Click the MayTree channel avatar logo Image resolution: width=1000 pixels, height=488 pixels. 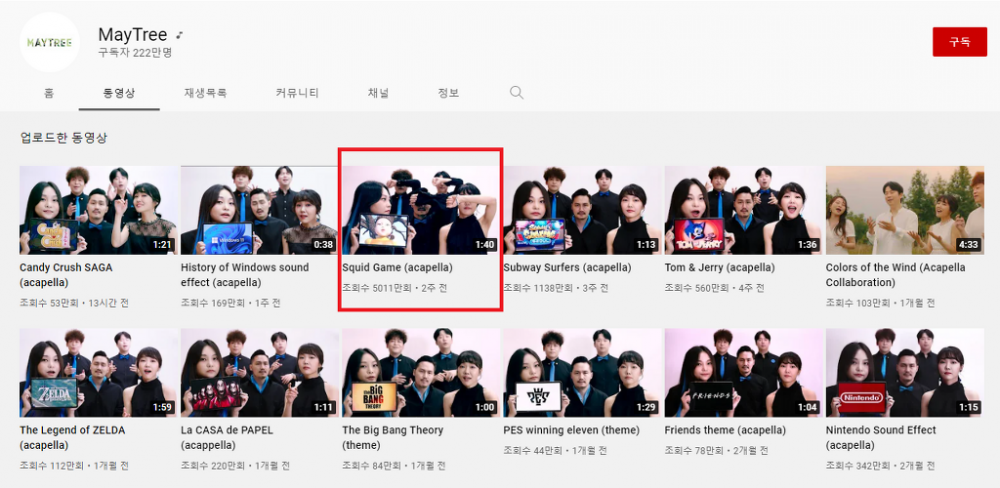pyautogui.click(x=49, y=42)
